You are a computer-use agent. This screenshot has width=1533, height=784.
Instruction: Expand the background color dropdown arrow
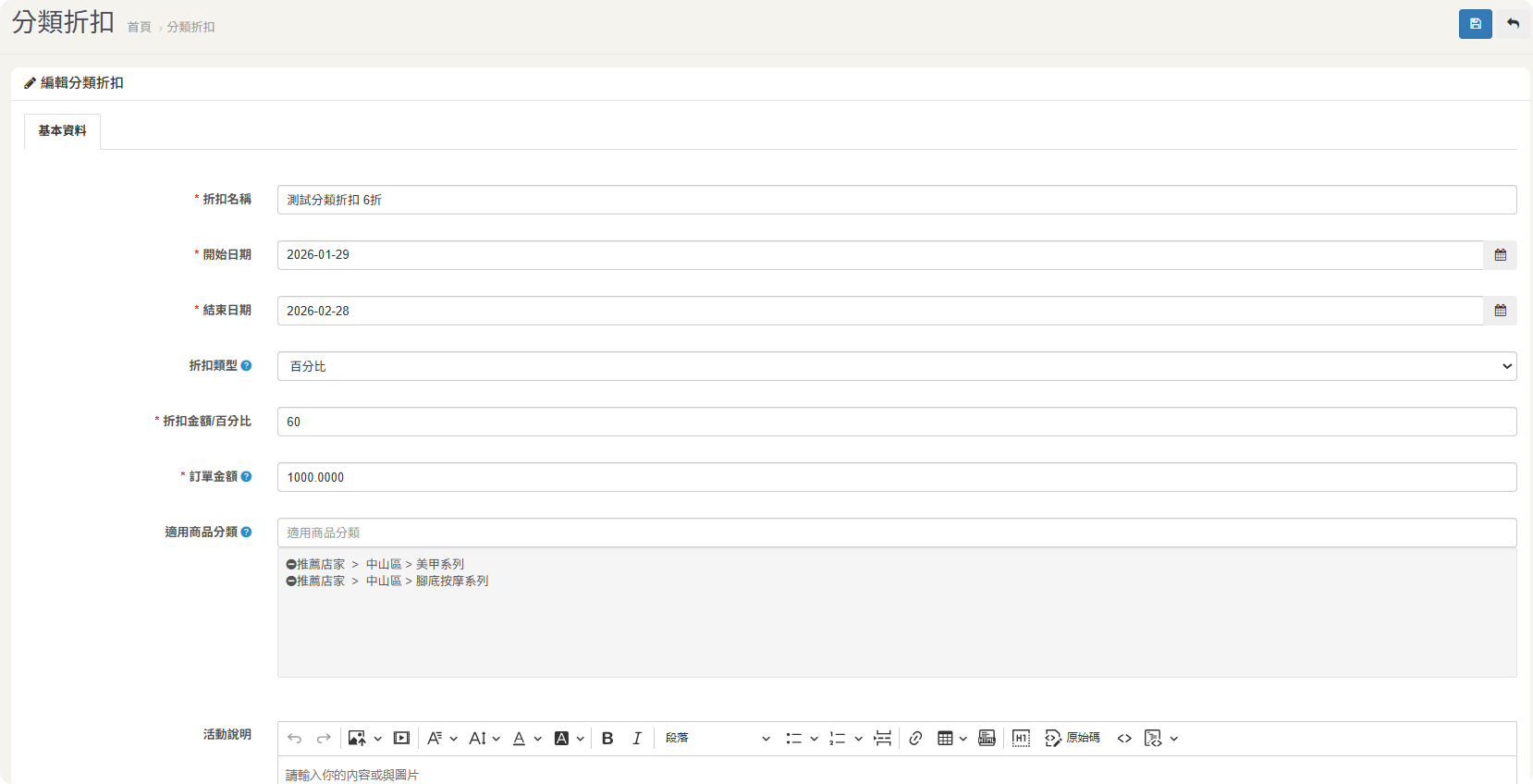point(580,739)
